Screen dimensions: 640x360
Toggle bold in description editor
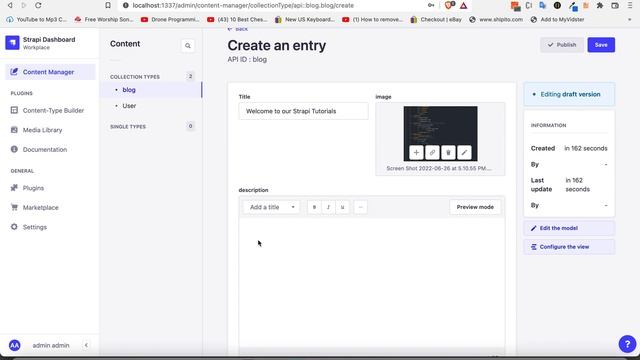[x=314, y=207]
